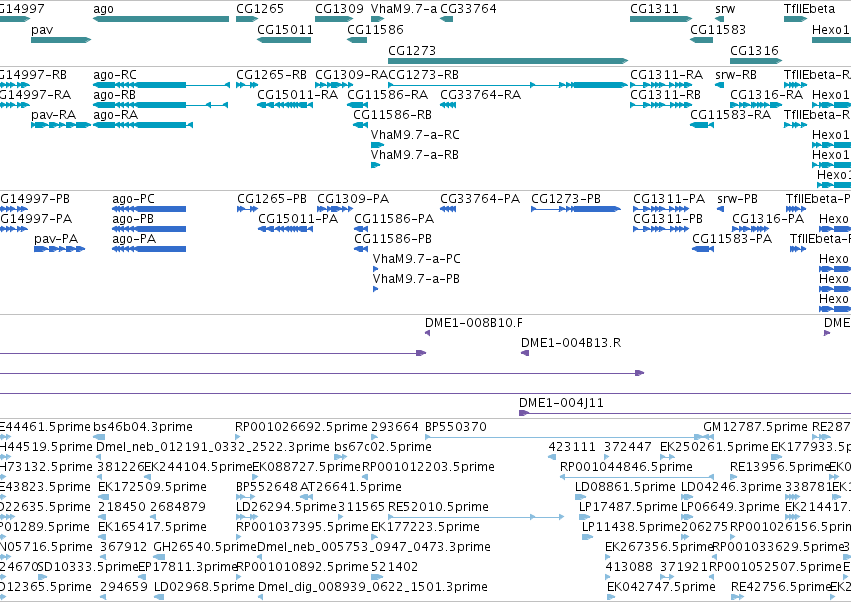Open the CG11583 gene label
Image resolution: width=851 pixels, height=602 pixels.
[717, 30]
